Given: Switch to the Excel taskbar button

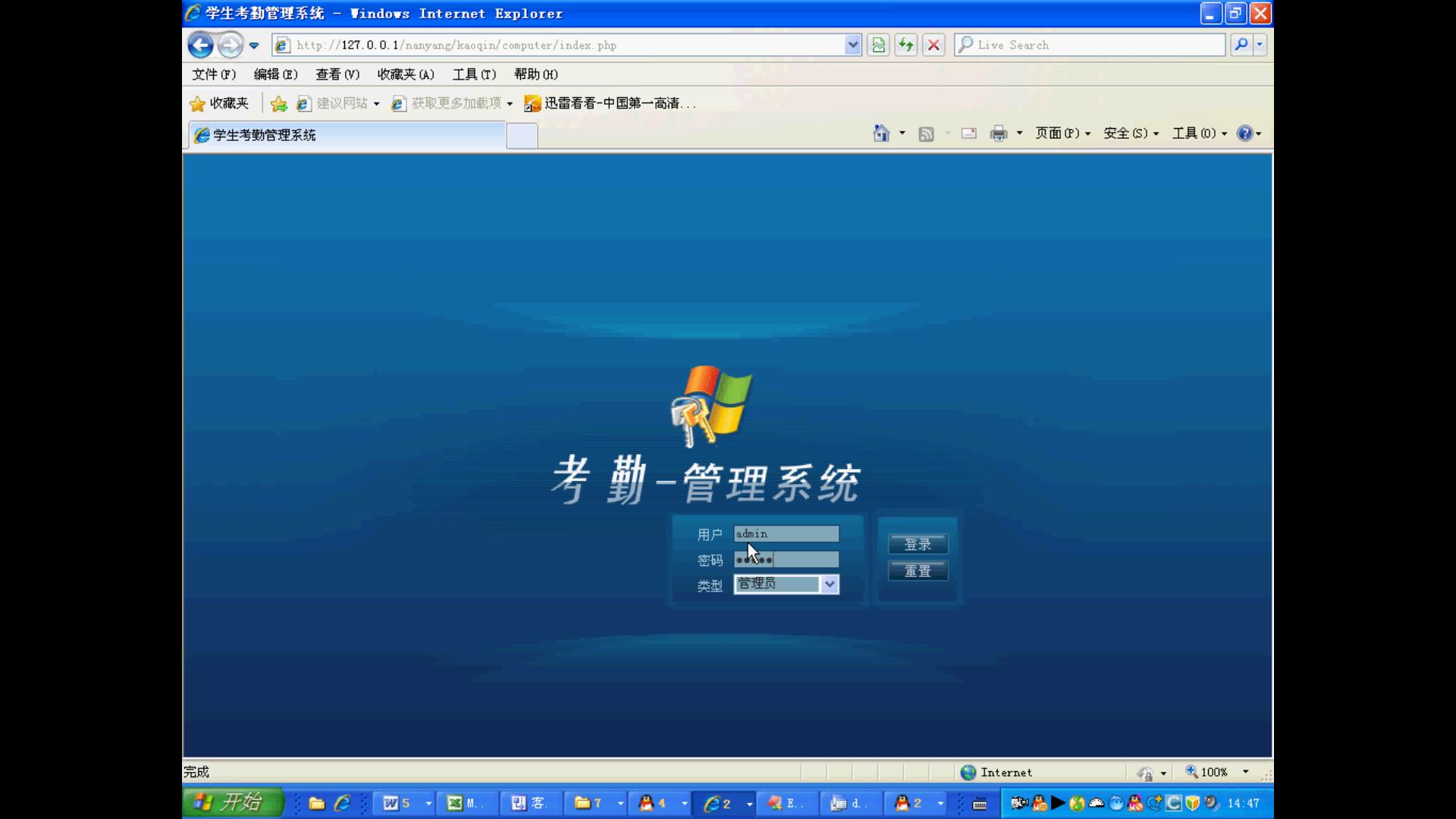Looking at the screenshot, I should tap(467, 803).
